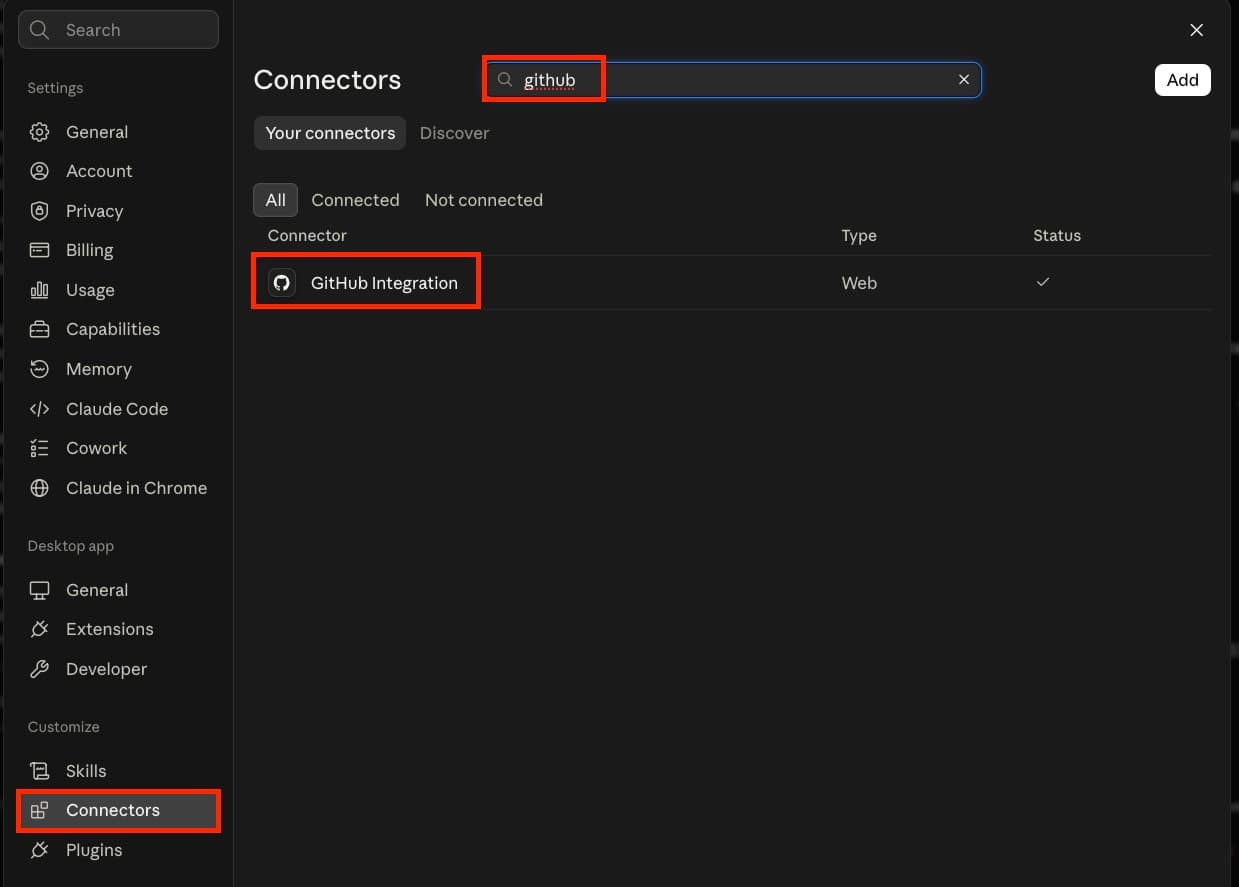
Task: Click the Skills icon
Action: 39,771
